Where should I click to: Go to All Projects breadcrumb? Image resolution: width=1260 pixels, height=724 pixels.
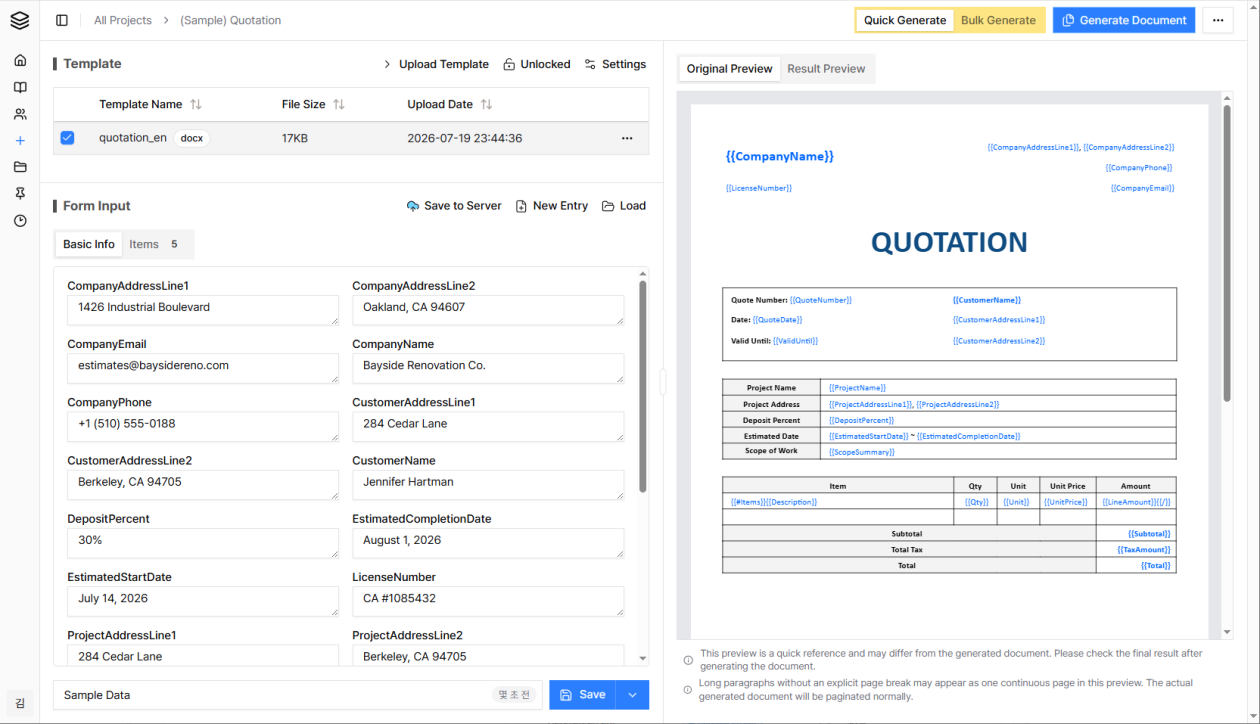(x=123, y=20)
